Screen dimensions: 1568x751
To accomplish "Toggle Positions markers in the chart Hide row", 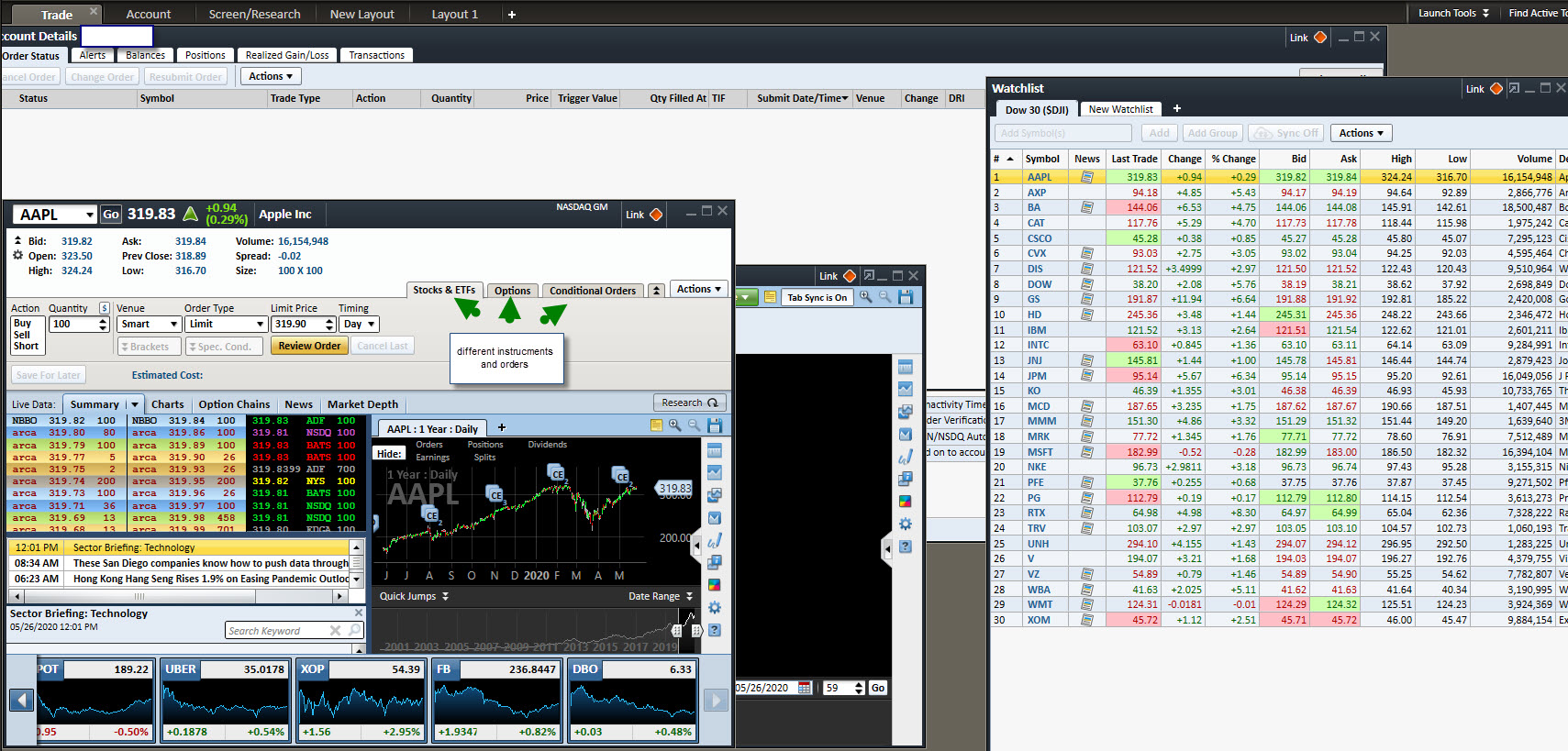I will click(485, 445).
